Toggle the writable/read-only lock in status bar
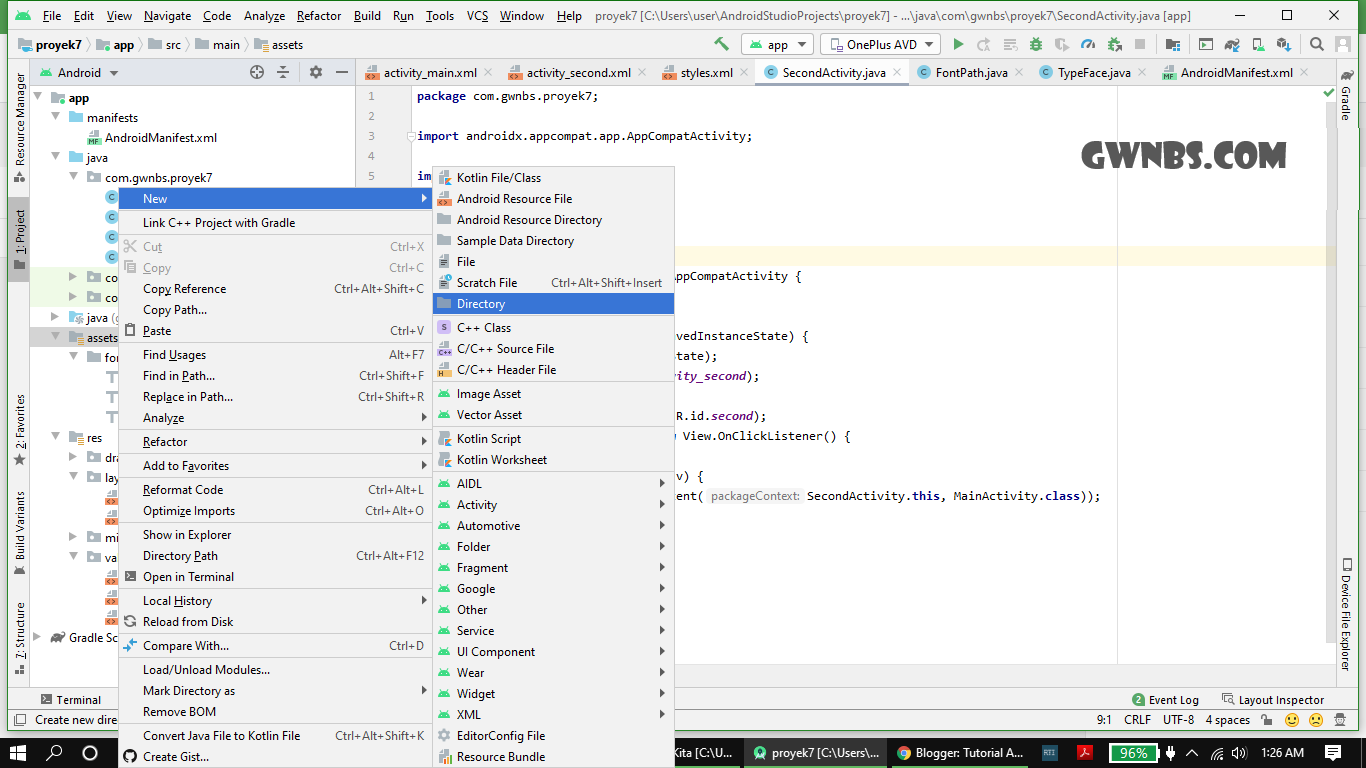The image size is (1366, 768). (1265, 718)
